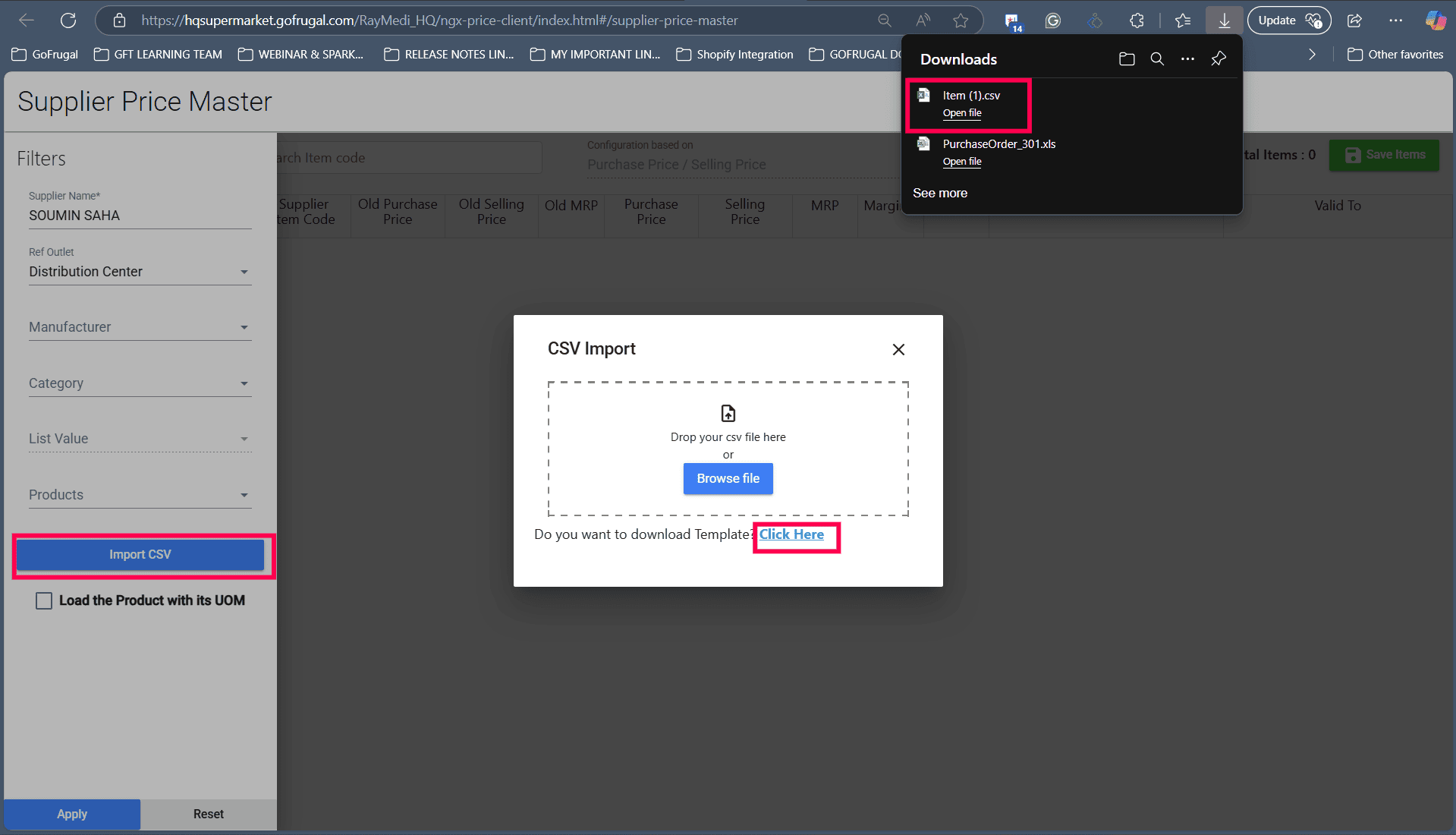1456x835 pixels.
Task: Search downloads with the magnifier icon
Action: click(1157, 58)
